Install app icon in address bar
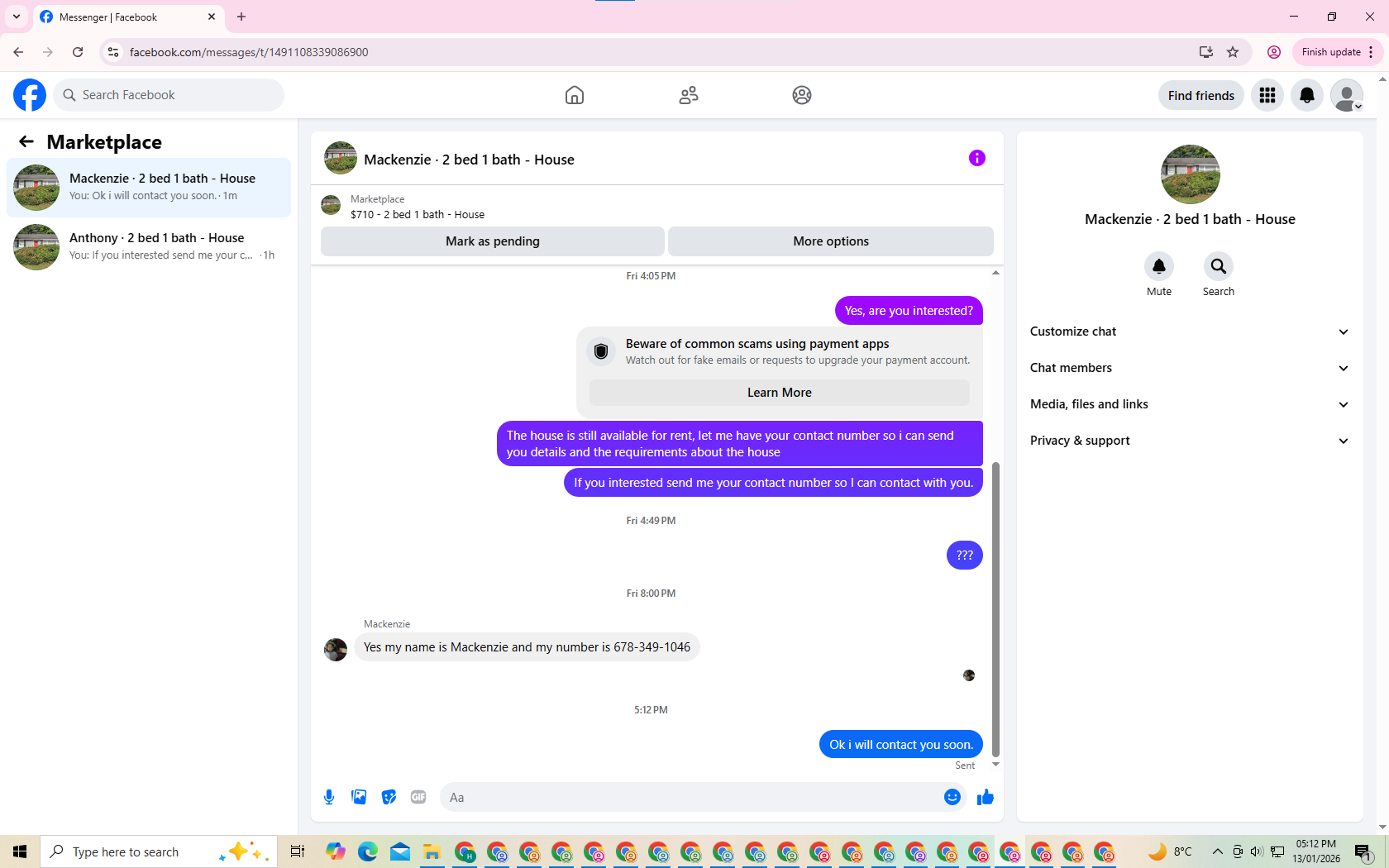Viewport: 1389px width, 868px height. pyautogui.click(x=1206, y=52)
